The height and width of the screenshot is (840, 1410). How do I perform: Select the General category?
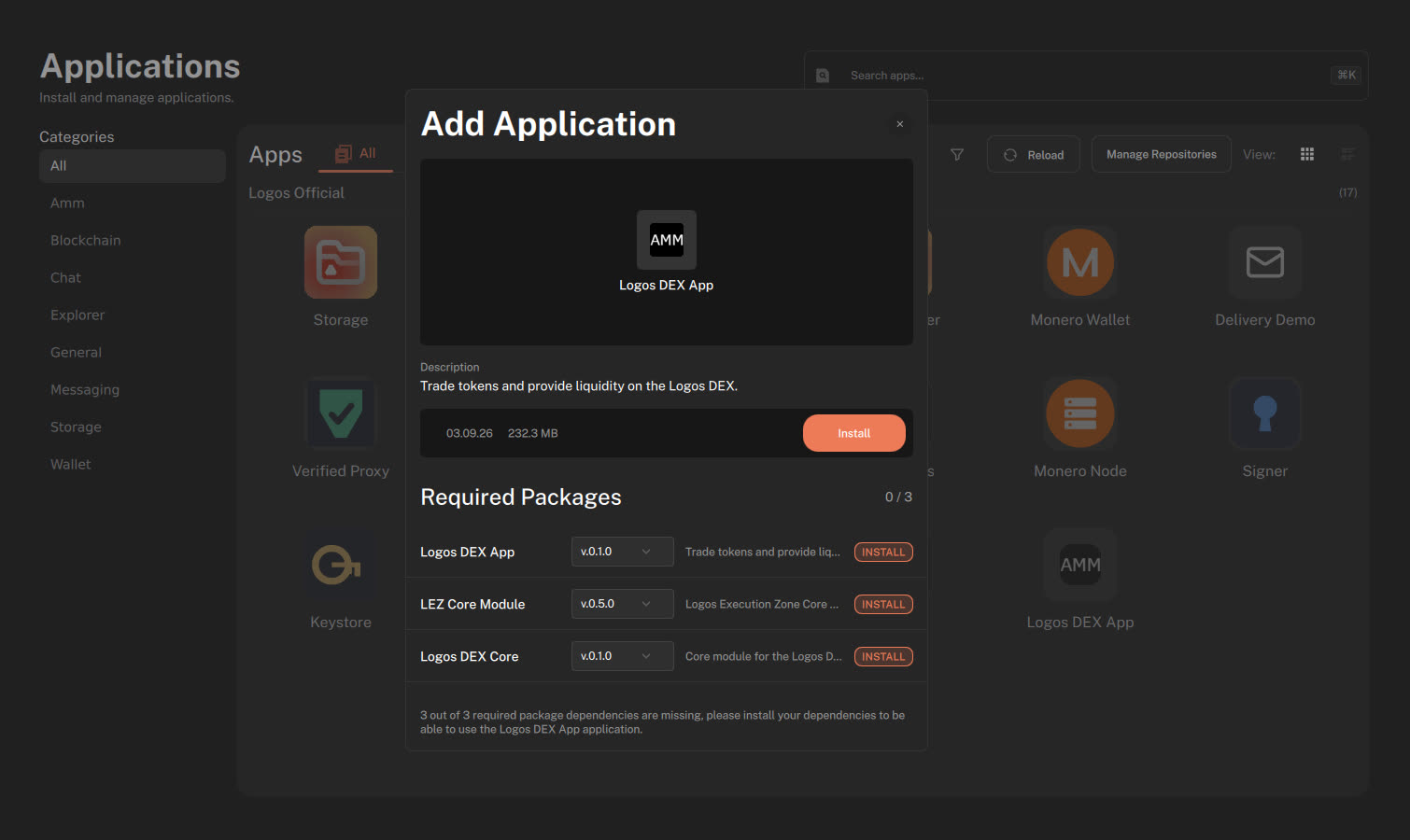tap(133, 353)
